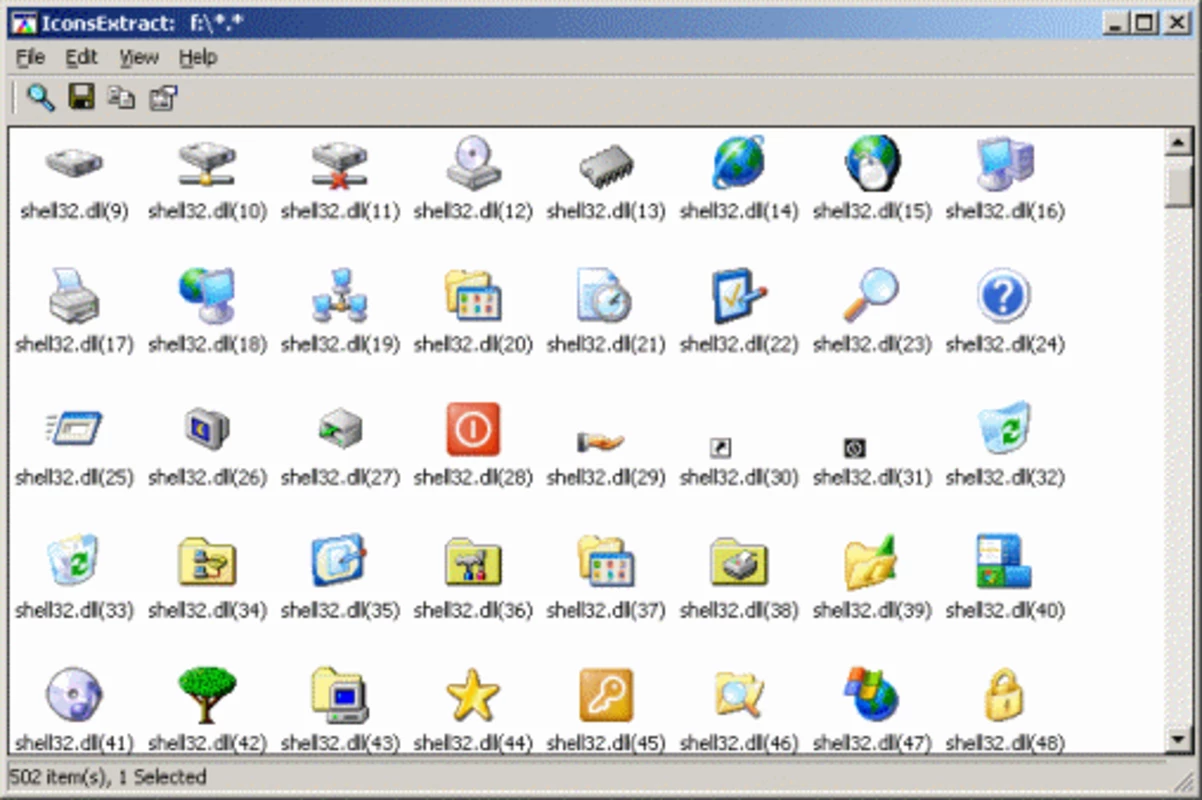Select the gold padlock icon shell32.dll(48)
Viewport: 1202px width, 800px height.
point(1005,695)
